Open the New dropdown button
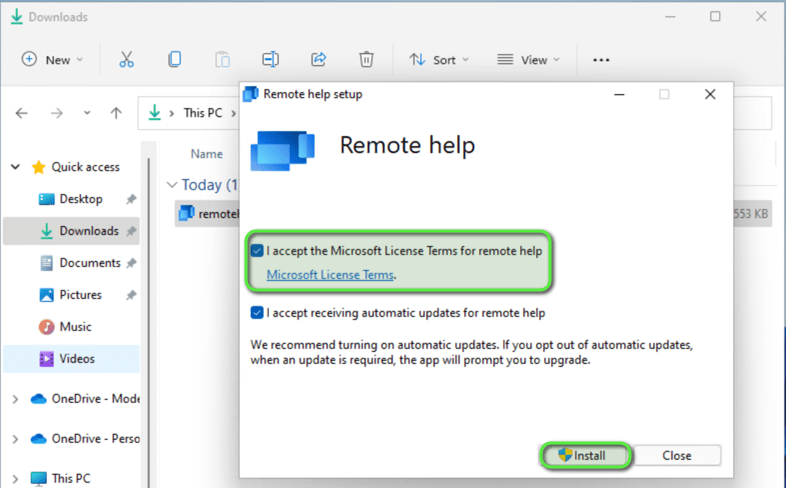This screenshot has height=488, width=786. tap(52, 60)
